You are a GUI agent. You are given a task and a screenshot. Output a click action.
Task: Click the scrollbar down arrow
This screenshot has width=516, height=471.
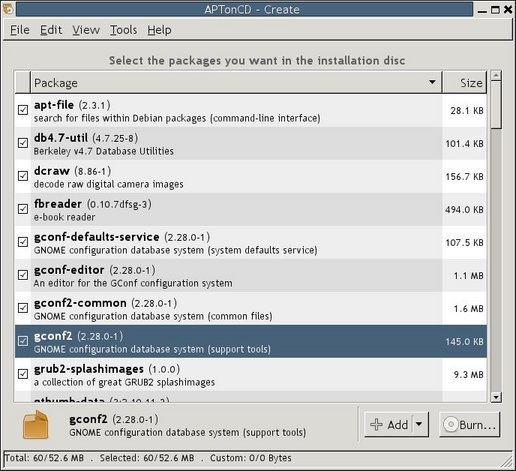[x=496, y=397]
